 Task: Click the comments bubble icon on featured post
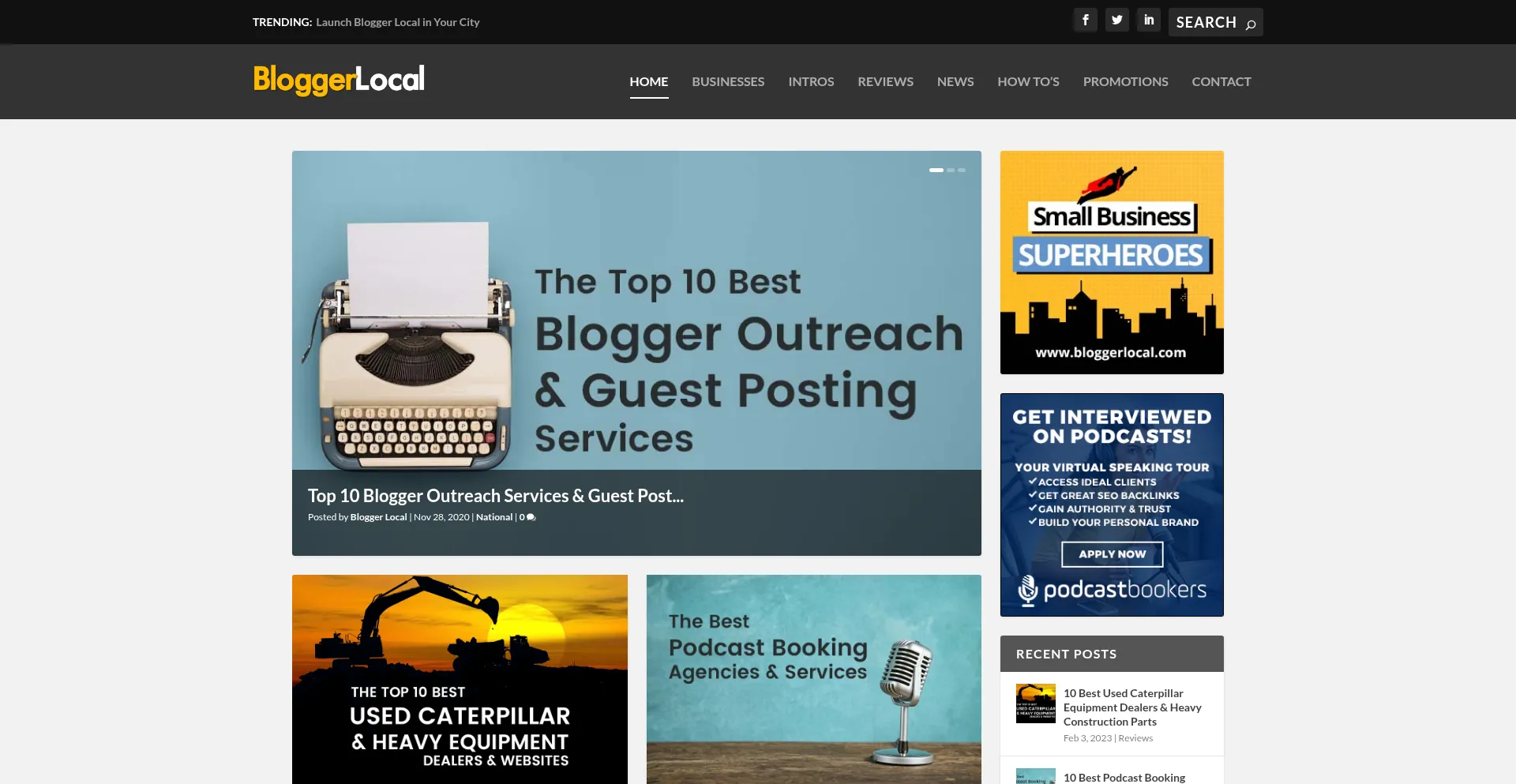531,518
